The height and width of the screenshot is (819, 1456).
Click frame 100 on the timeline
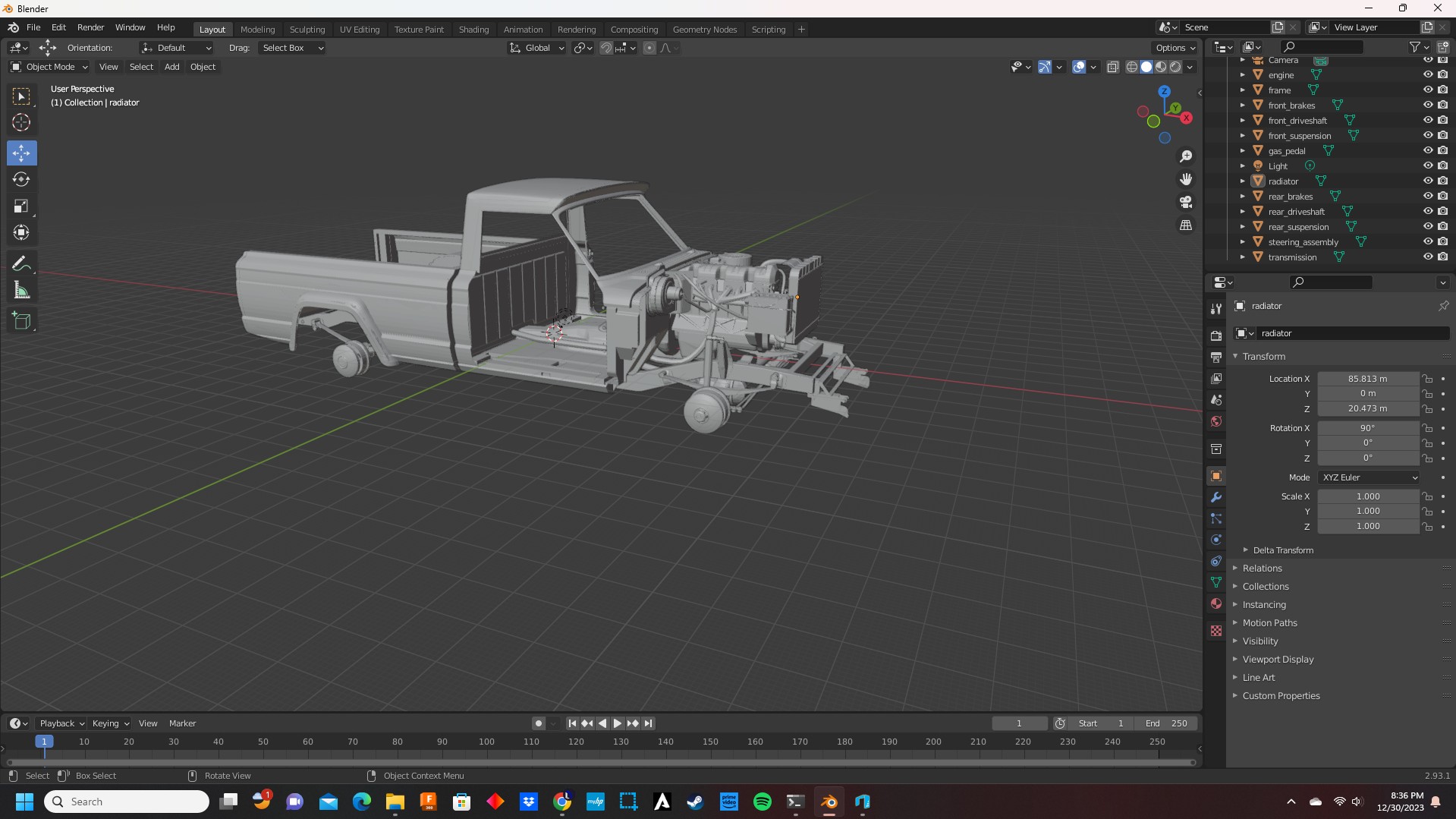(486, 742)
